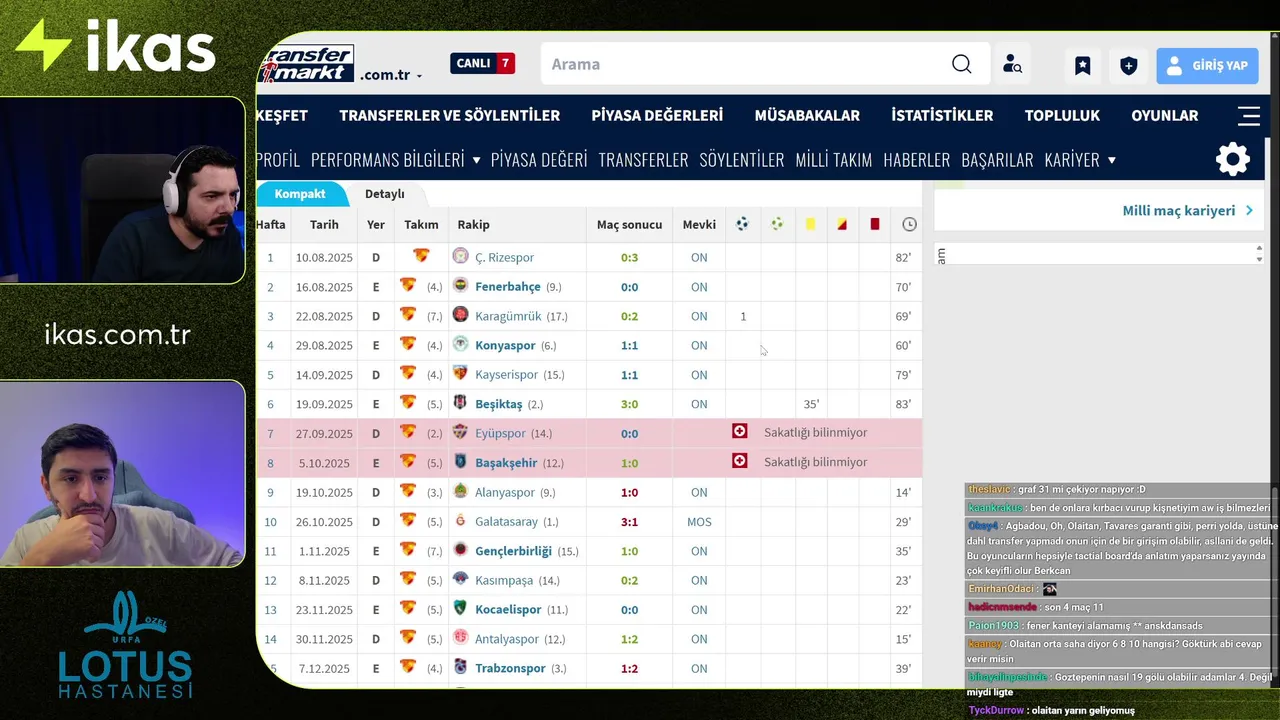Screen dimensions: 1280x720
Task: Open İSTATİSTİKLER menu
Action: point(942,115)
